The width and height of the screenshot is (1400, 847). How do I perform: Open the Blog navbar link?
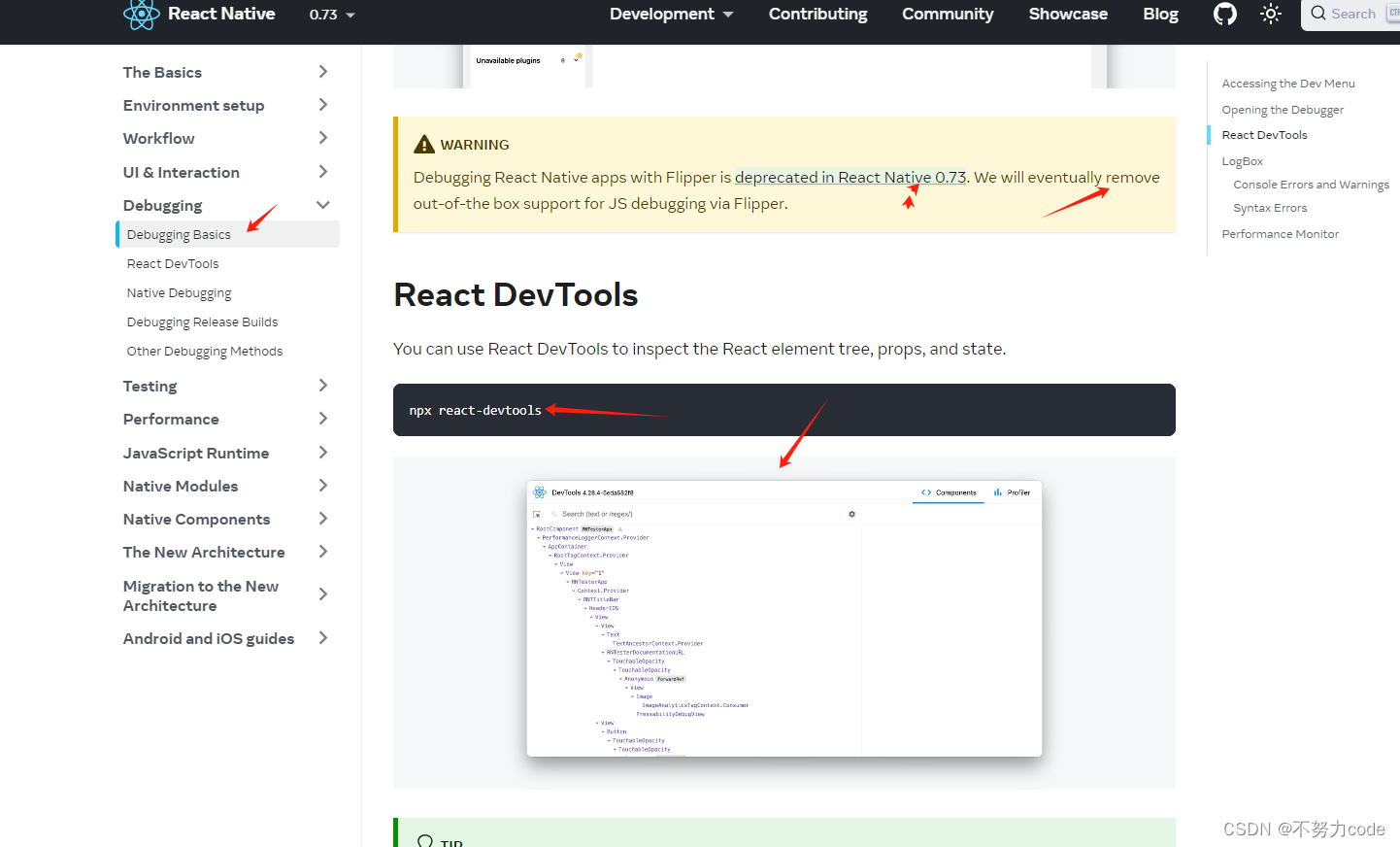1160,14
